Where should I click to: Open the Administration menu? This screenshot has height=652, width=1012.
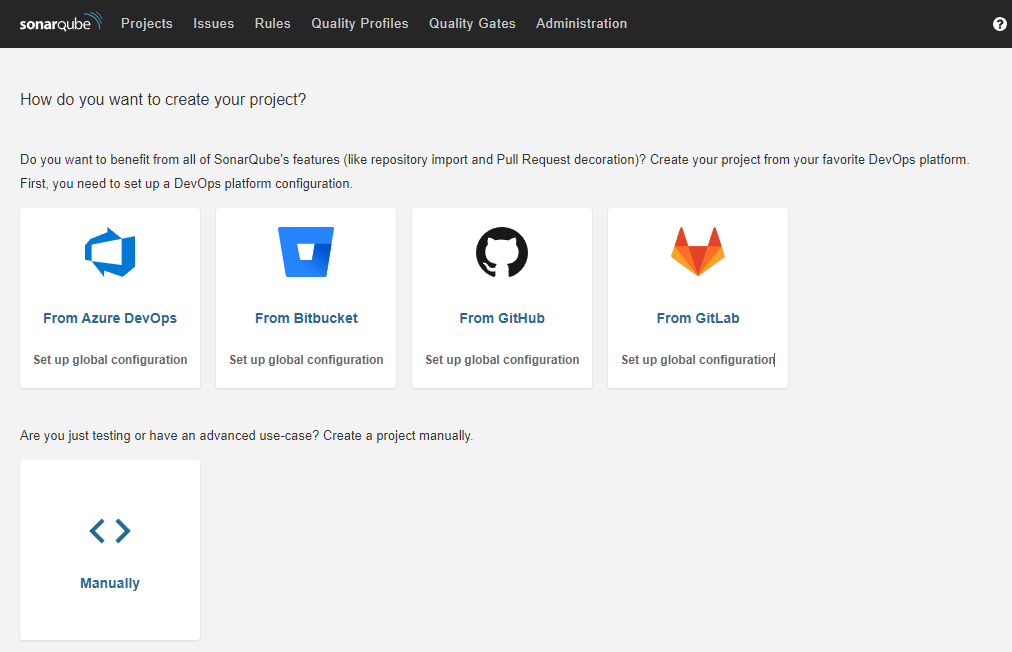pyautogui.click(x=582, y=23)
